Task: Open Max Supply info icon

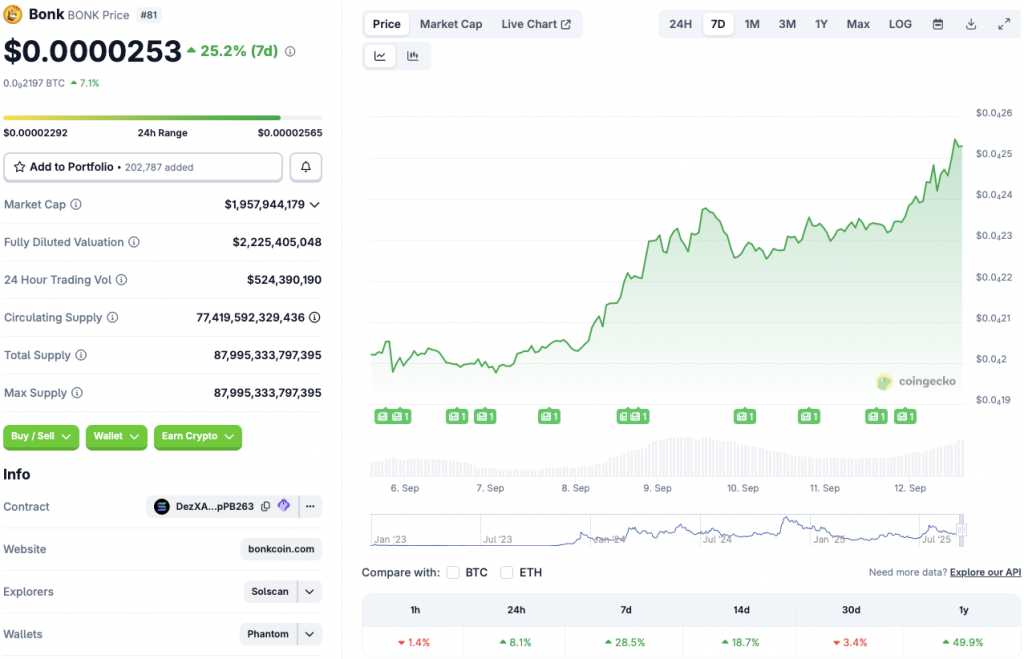Action: 77,393
